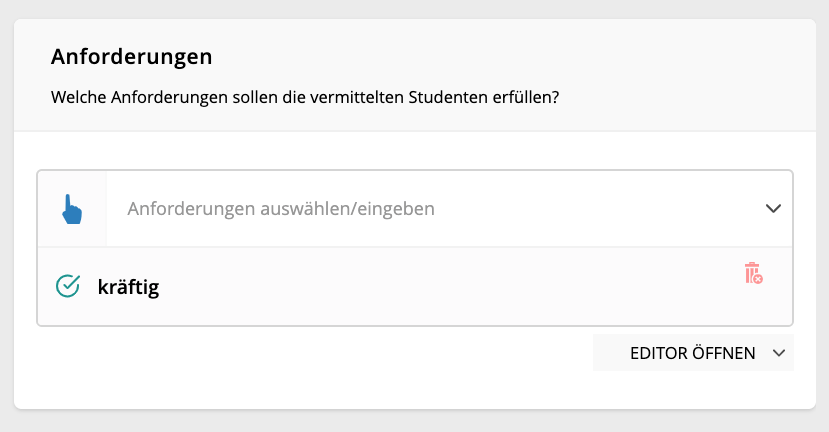This screenshot has width=829, height=432.
Task: Delete the kräftig requirement with trash icon
Action: [753, 273]
